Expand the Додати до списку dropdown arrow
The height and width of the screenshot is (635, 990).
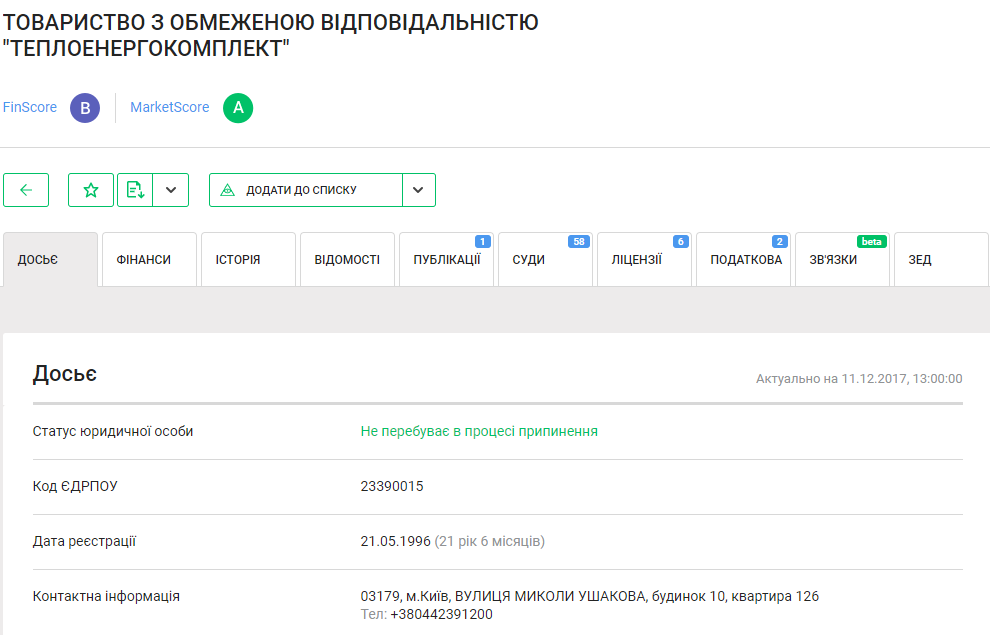pyautogui.click(x=419, y=190)
